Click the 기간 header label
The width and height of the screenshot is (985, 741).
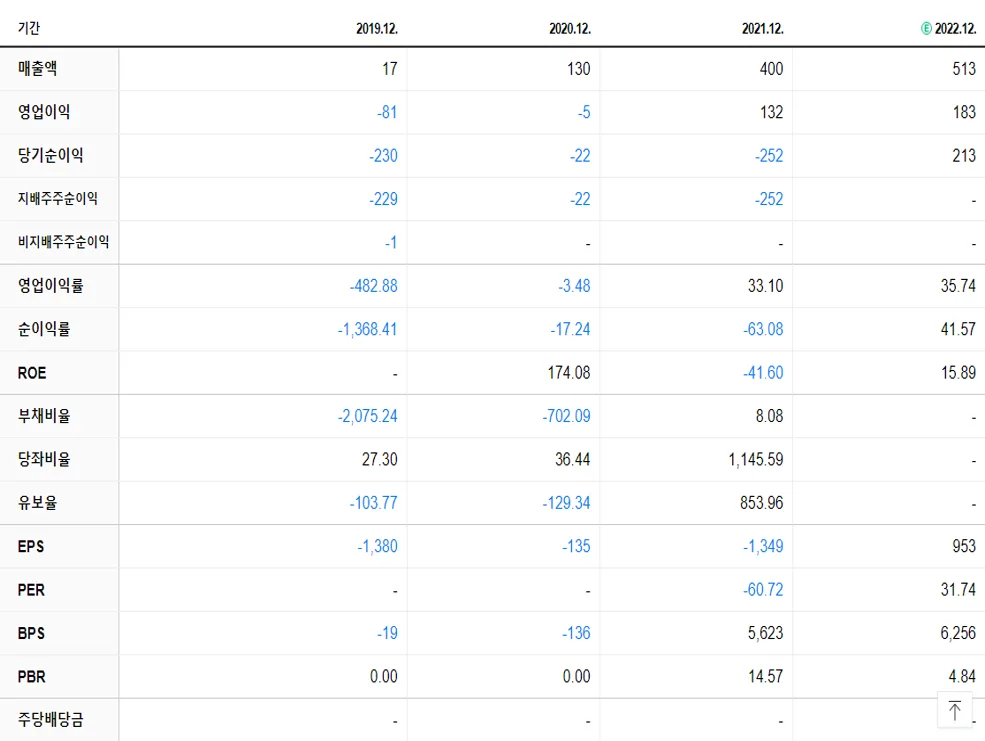pos(29,28)
